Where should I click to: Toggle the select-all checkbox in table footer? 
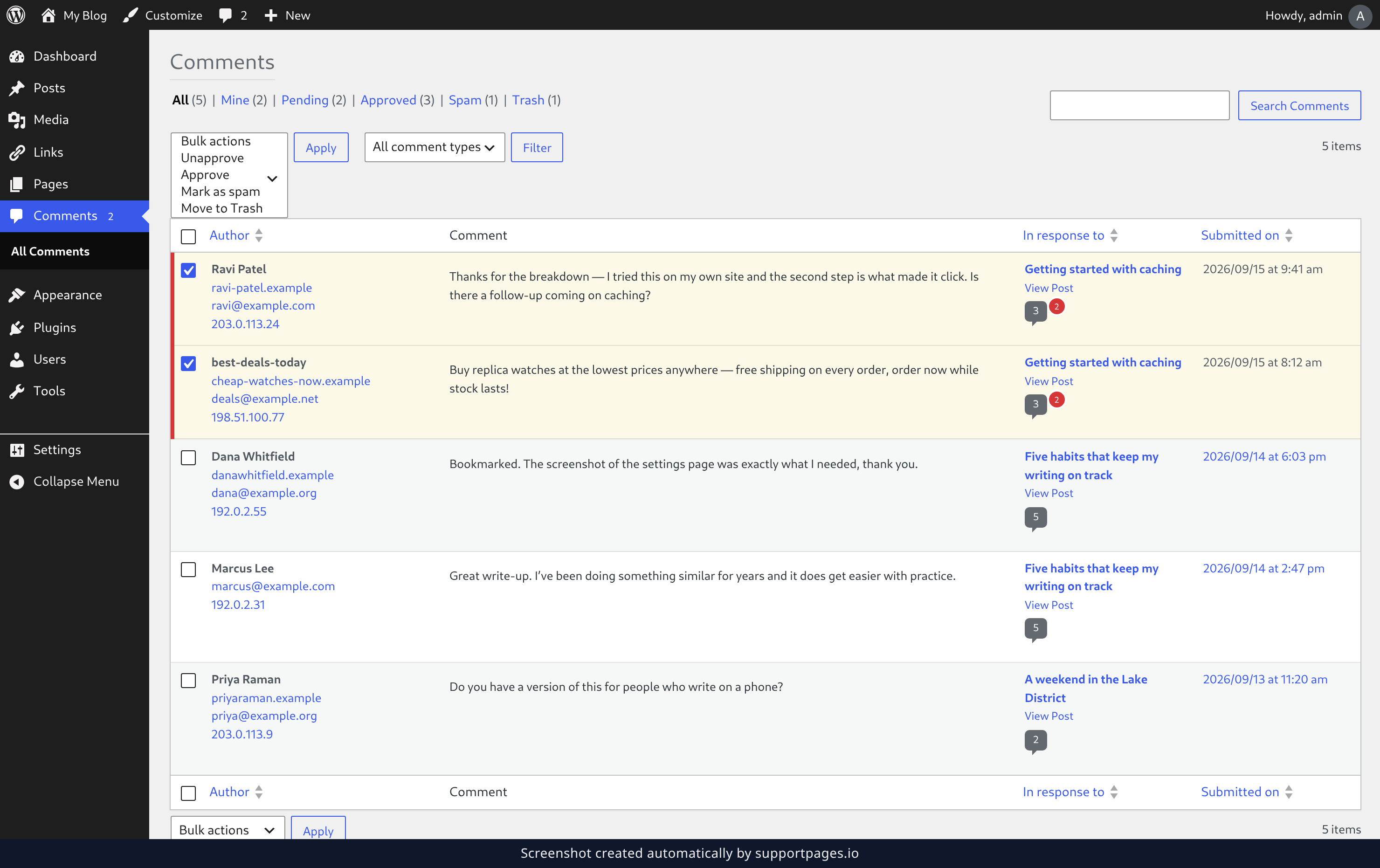click(188, 793)
